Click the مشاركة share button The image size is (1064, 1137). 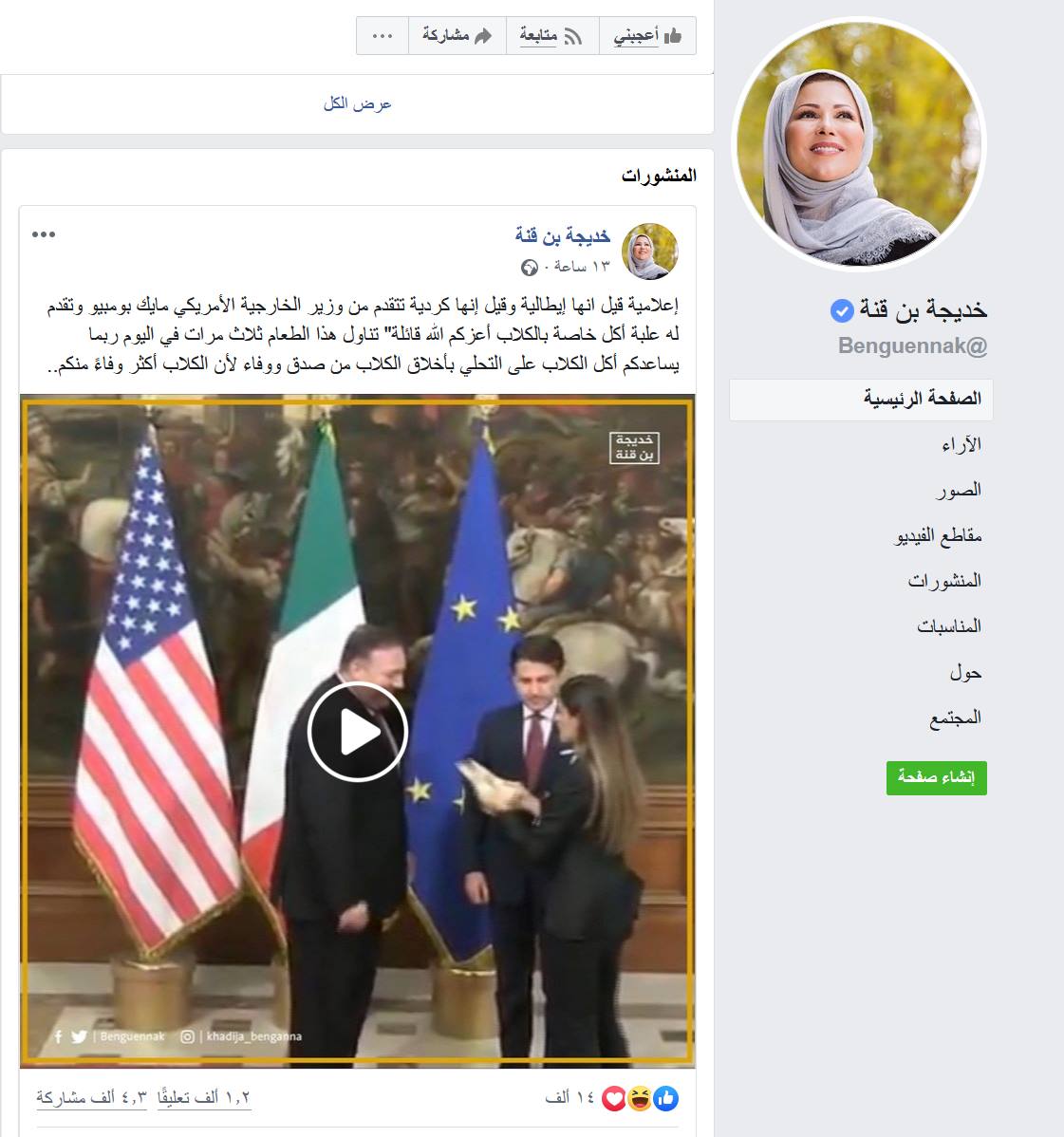[x=457, y=35]
